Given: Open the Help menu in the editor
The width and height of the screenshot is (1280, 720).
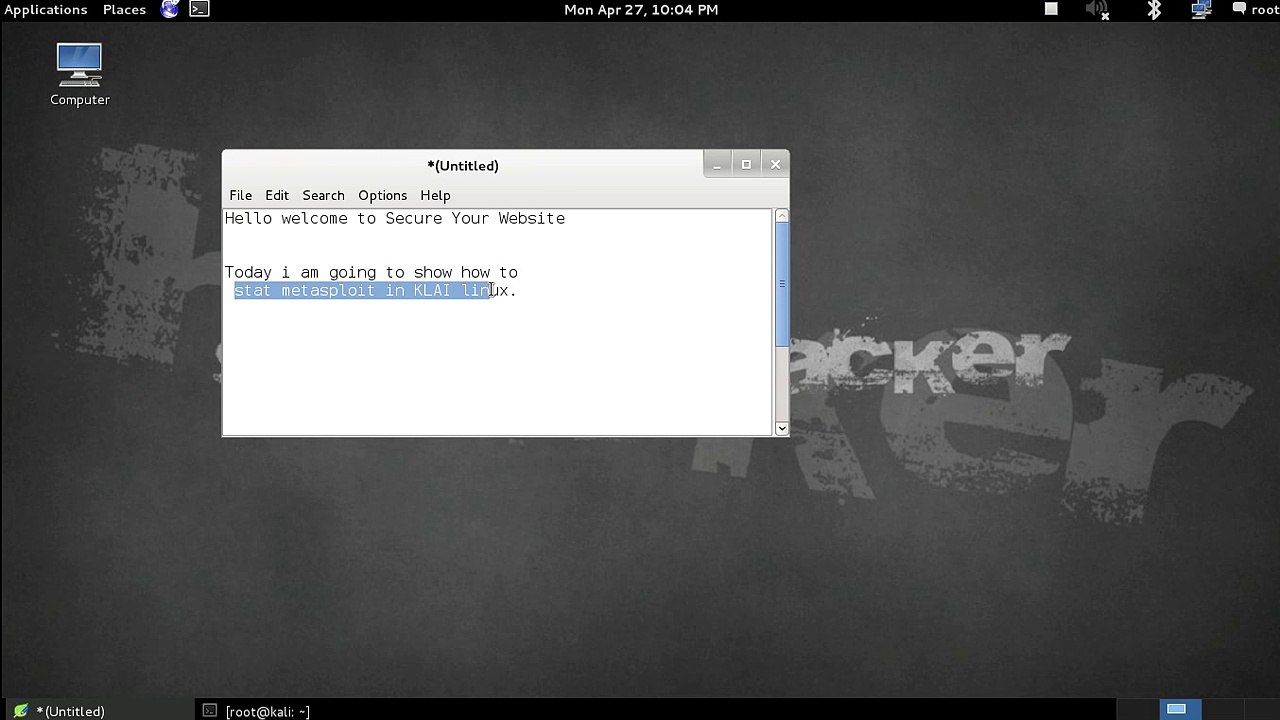Looking at the screenshot, I should pyautogui.click(x=435, y=195).
